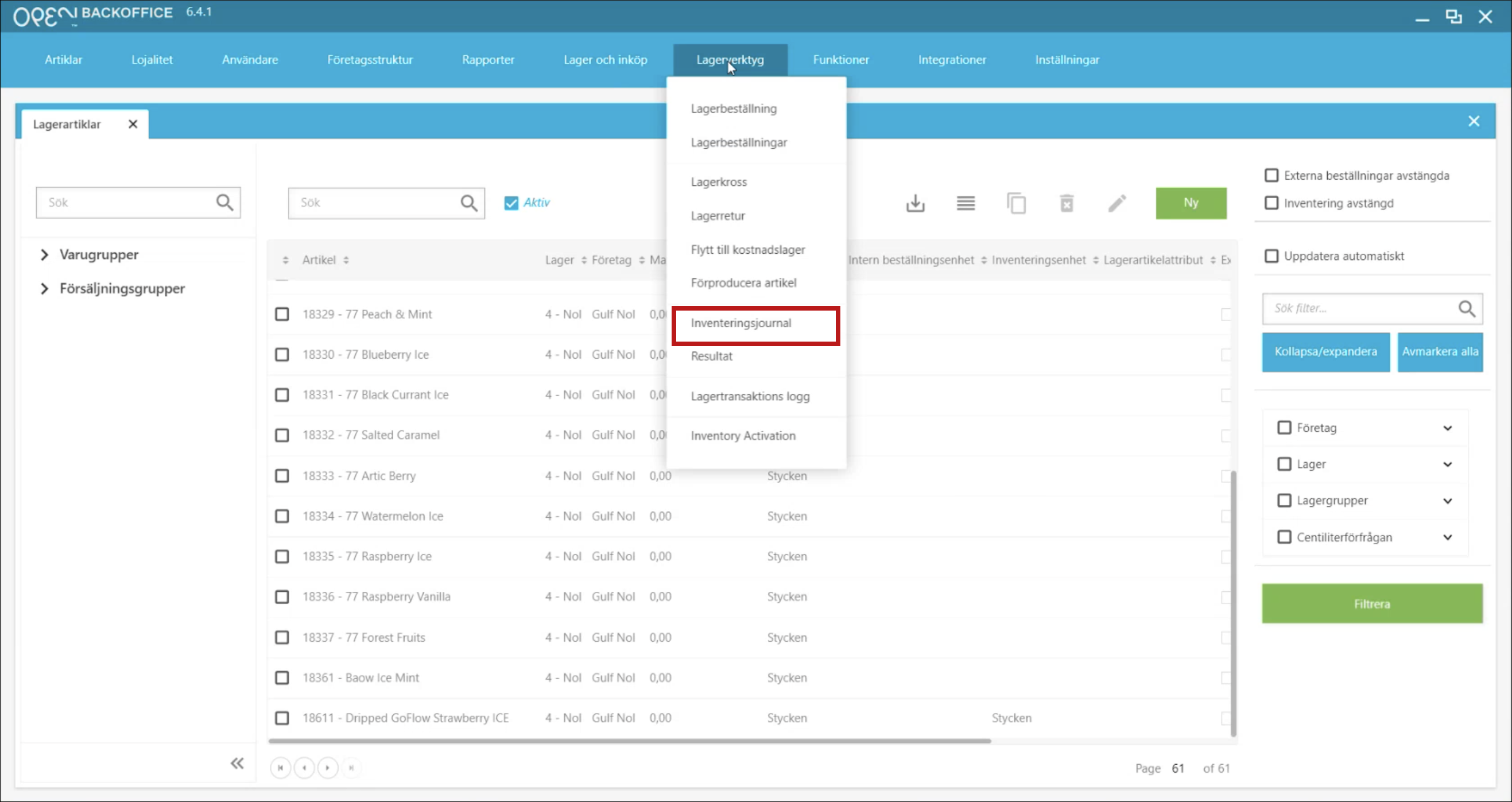1512x802 pixels.
Task: Expand the Företag filter dropdown arrow
Action: click(x=1448, y=428)
